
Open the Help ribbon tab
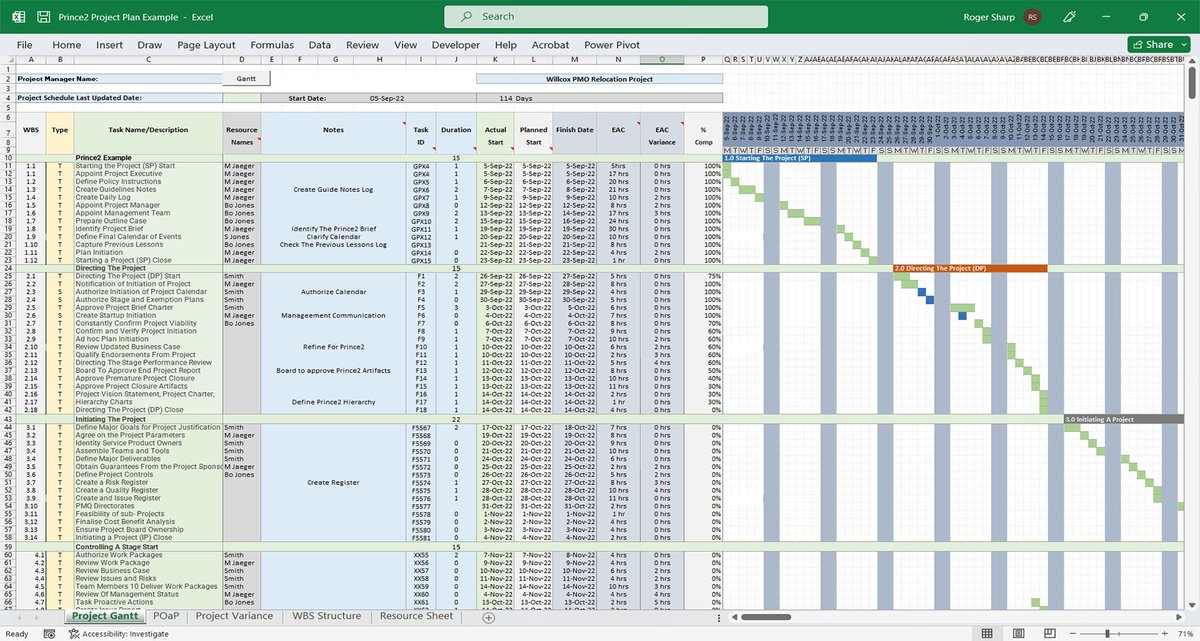point(506,45)
